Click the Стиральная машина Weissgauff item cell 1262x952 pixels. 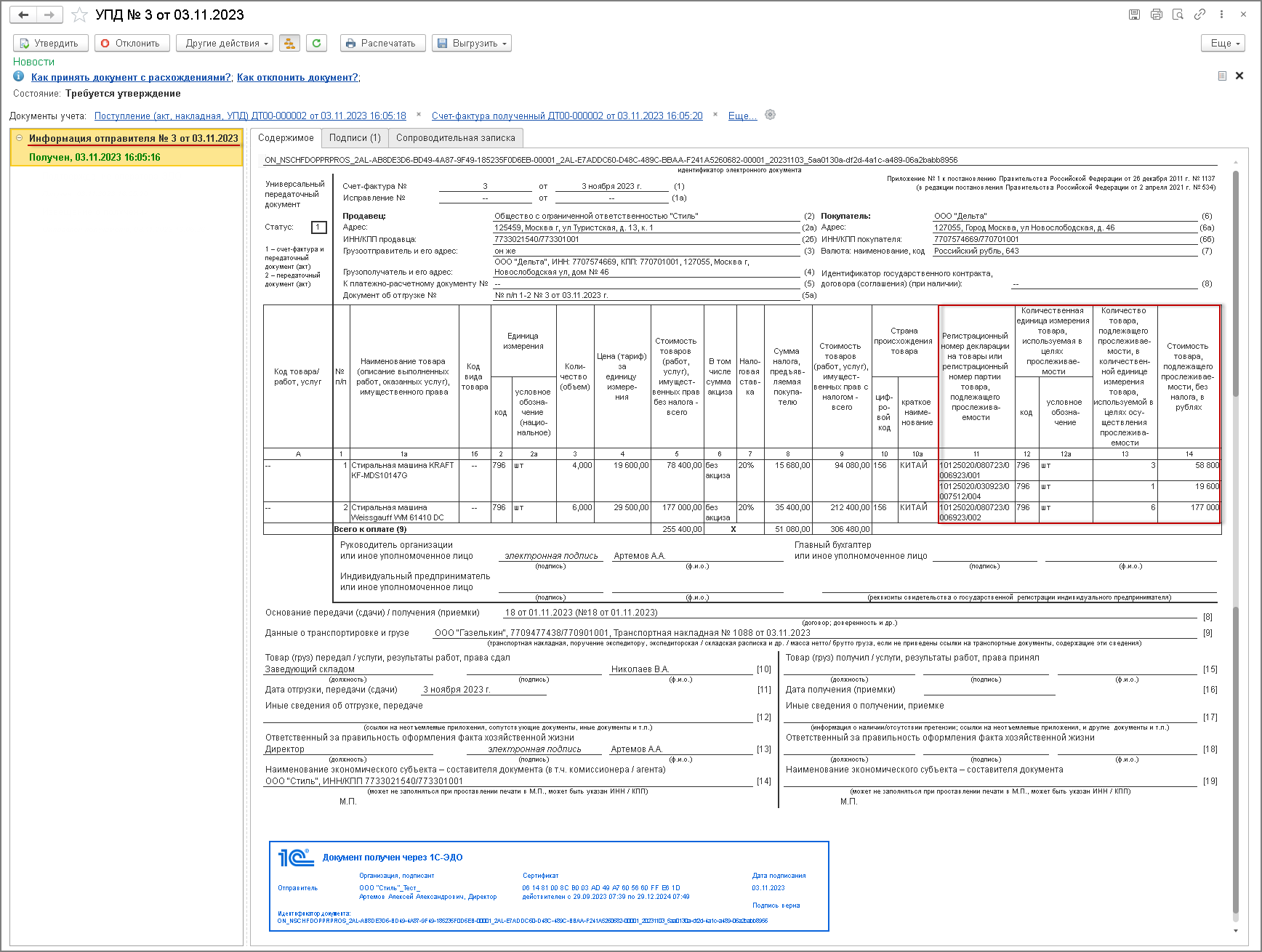tap(404, 512)
